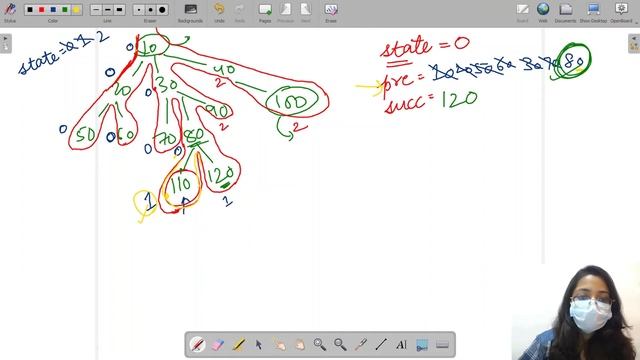Screen dimensions: 640x360
Task: Go to the Previous page
Action: point(285,12)
